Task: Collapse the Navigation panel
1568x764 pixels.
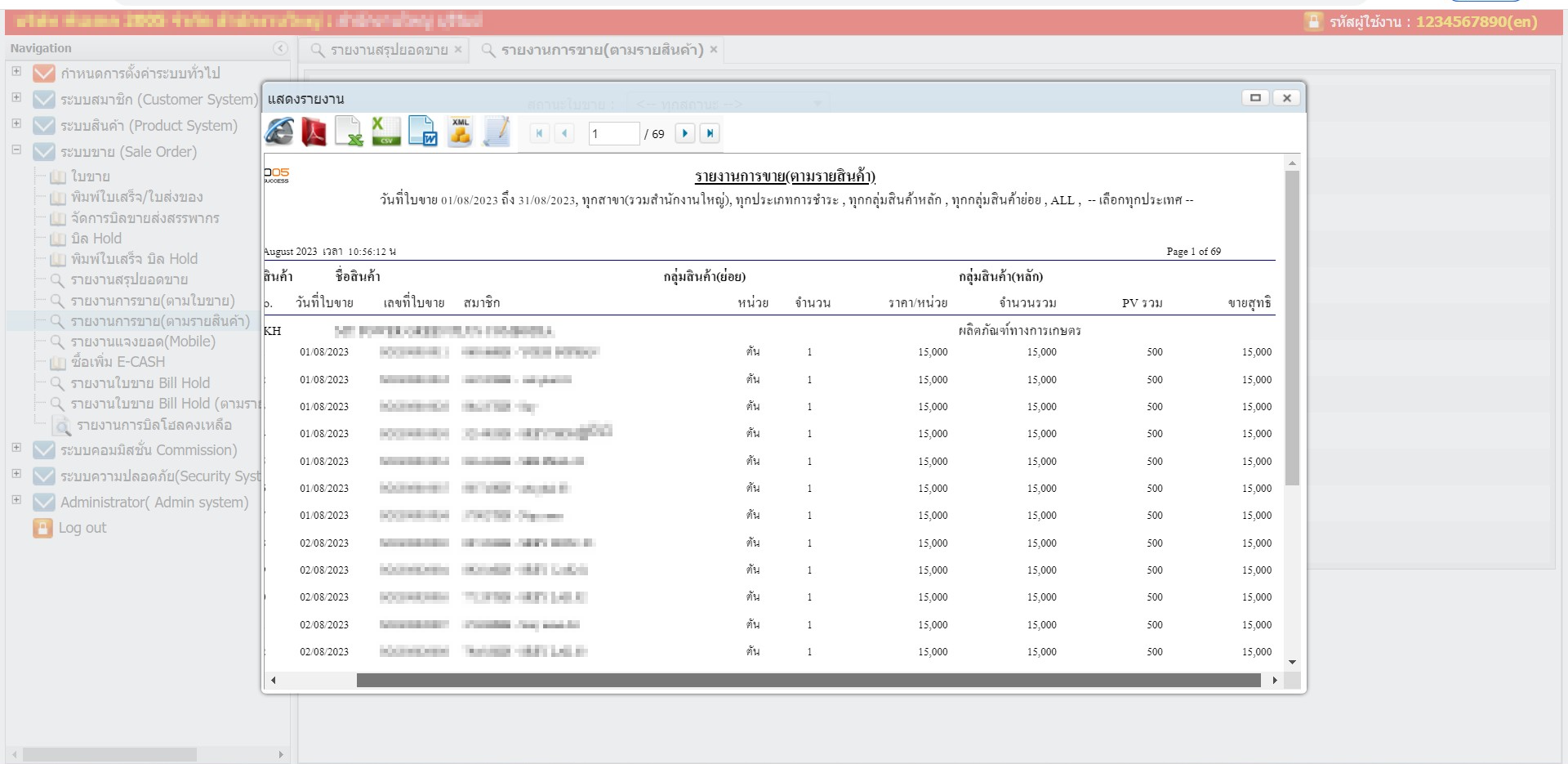Action: 280,49
